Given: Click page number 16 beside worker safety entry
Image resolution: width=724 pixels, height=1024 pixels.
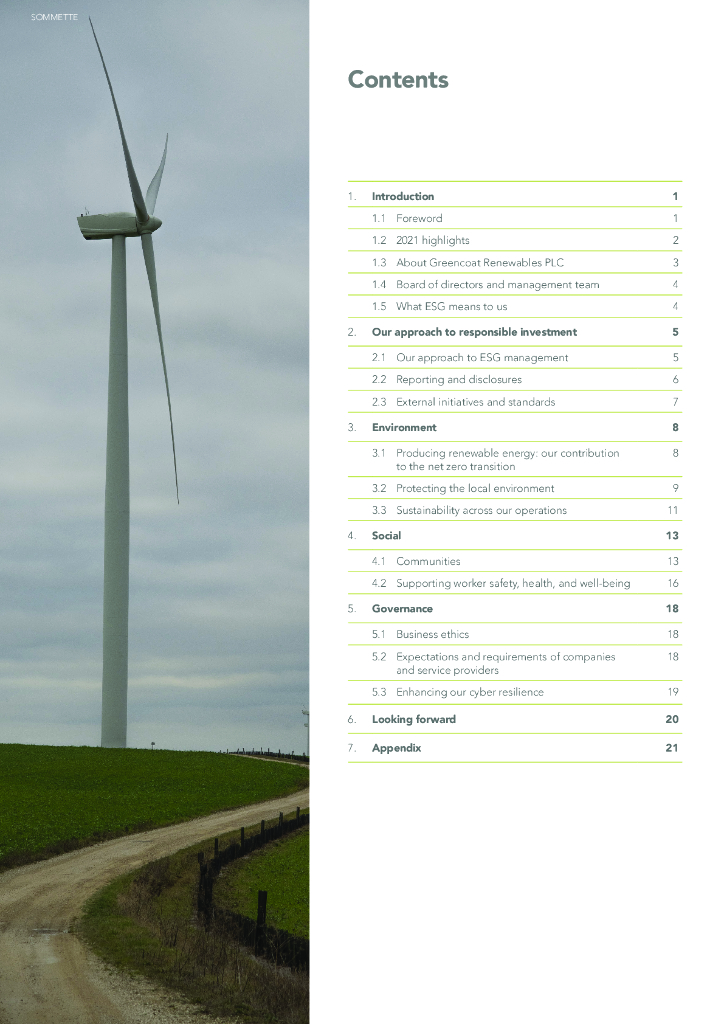Looking at the screenshot, I should click(673, 583).
